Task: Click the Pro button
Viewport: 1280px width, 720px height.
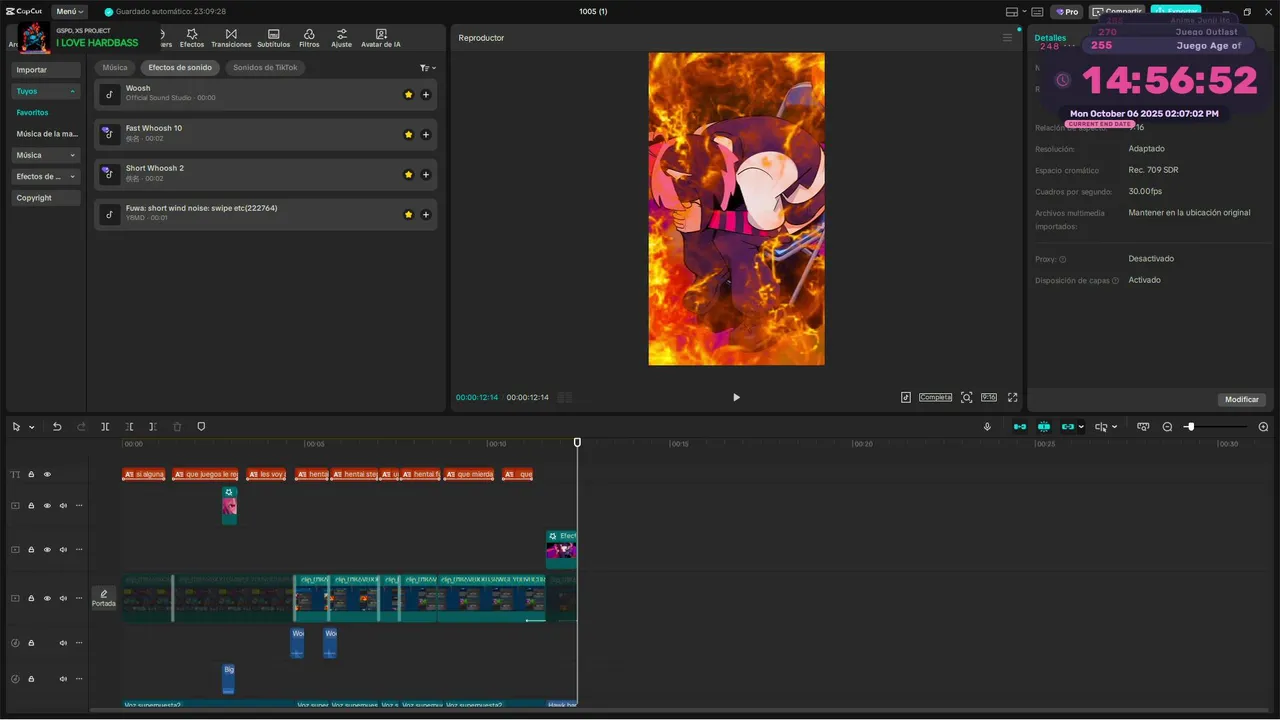Action: 1067,12
